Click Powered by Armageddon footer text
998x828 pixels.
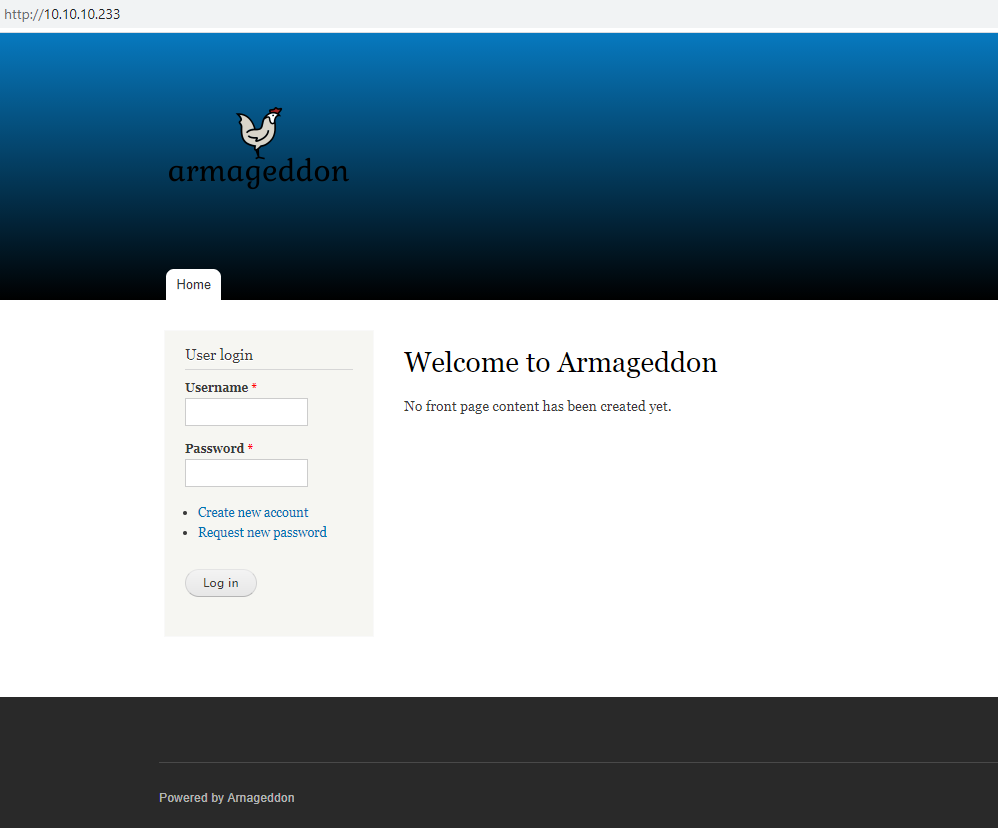226,798
